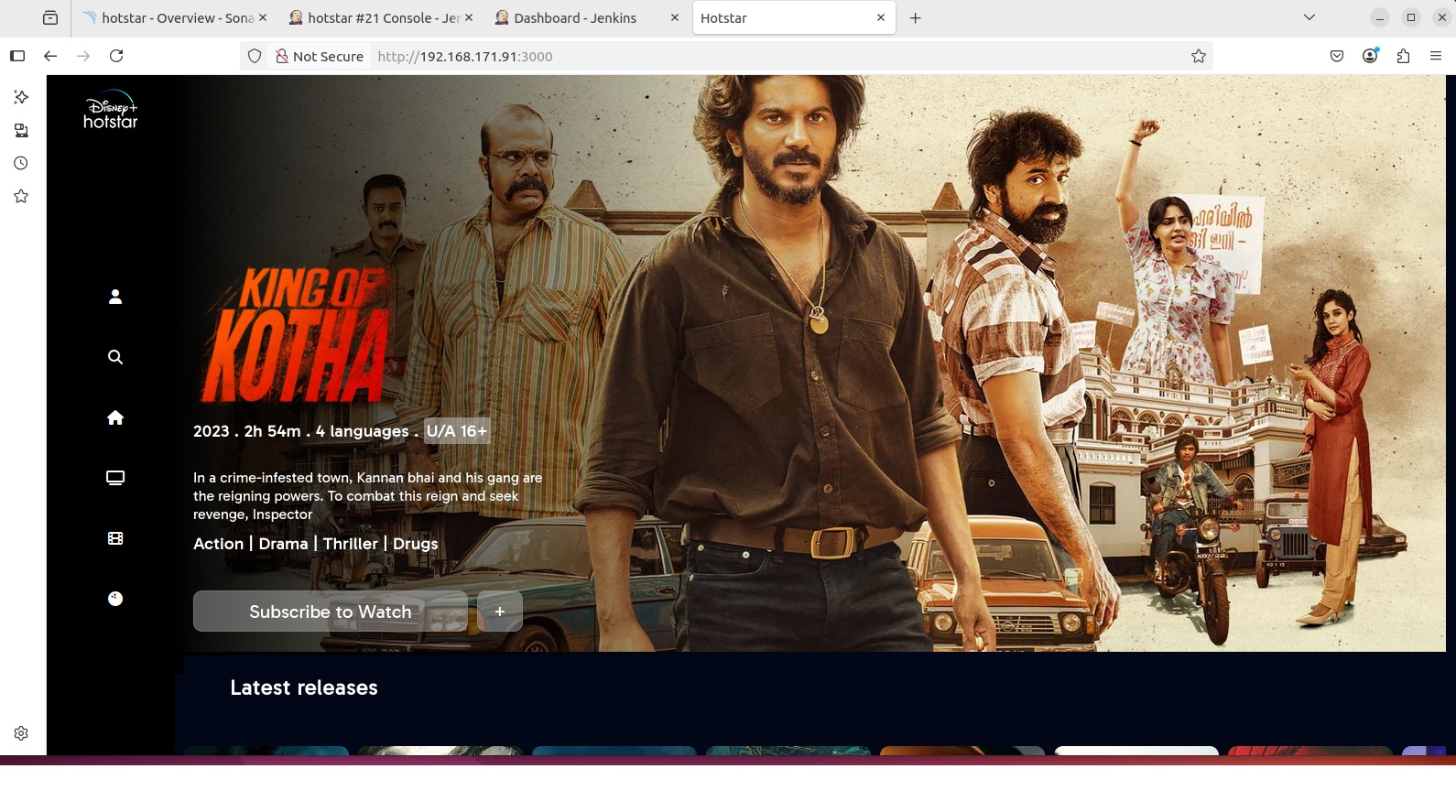Click the Drama genre label
Viewport: 1456px width, 812px height.
coord(283,544)
